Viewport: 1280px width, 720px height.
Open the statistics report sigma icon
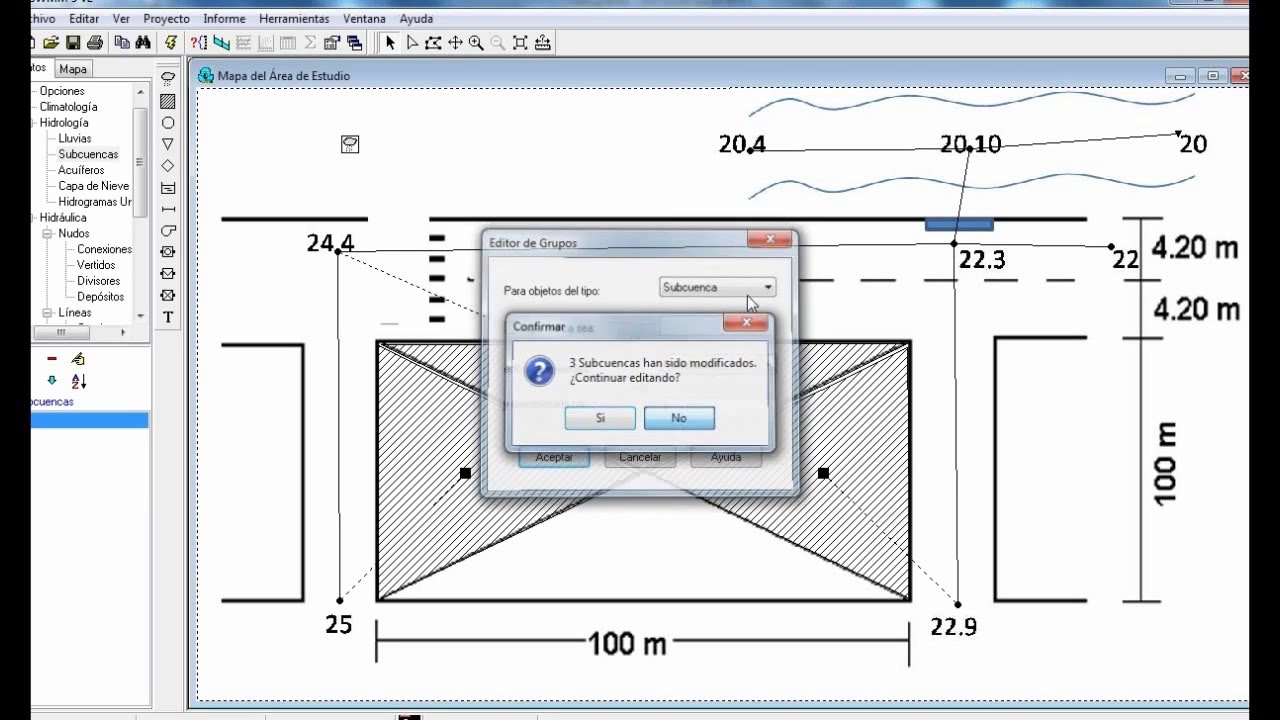310,43
